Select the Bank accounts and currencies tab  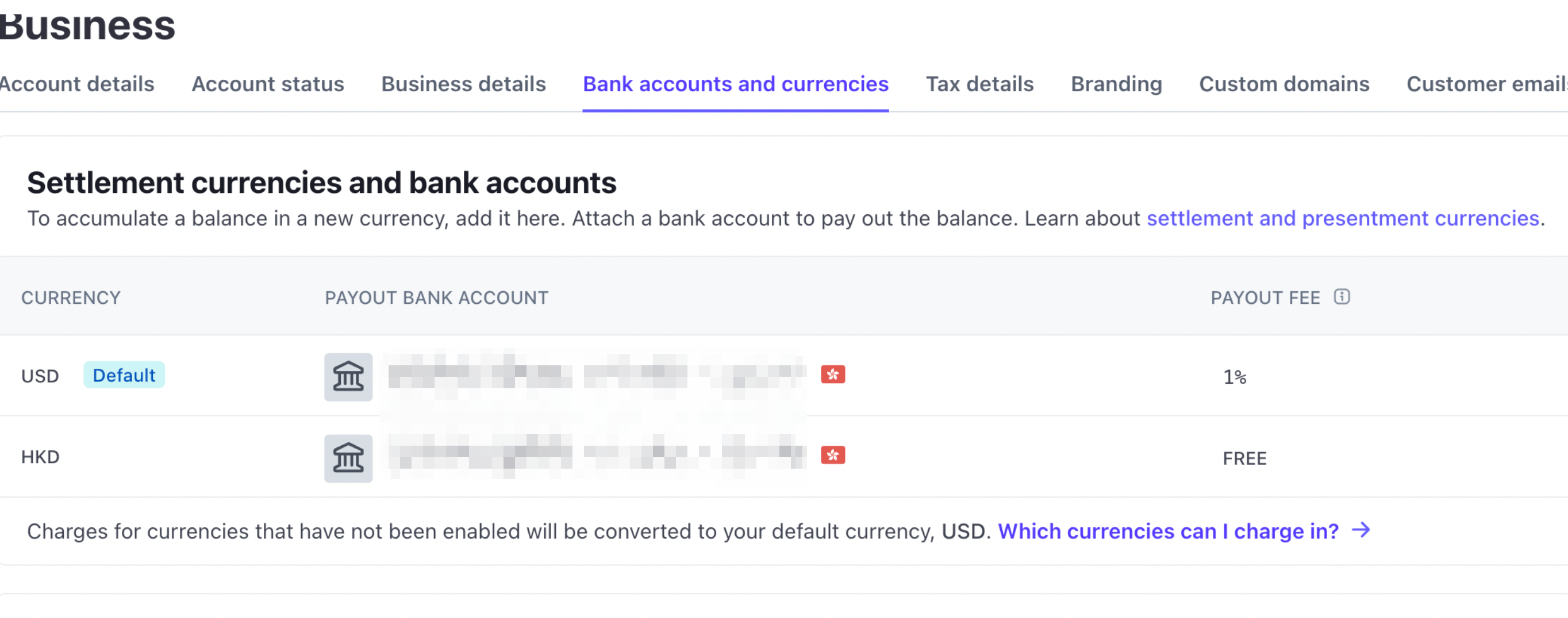[735, 84]
